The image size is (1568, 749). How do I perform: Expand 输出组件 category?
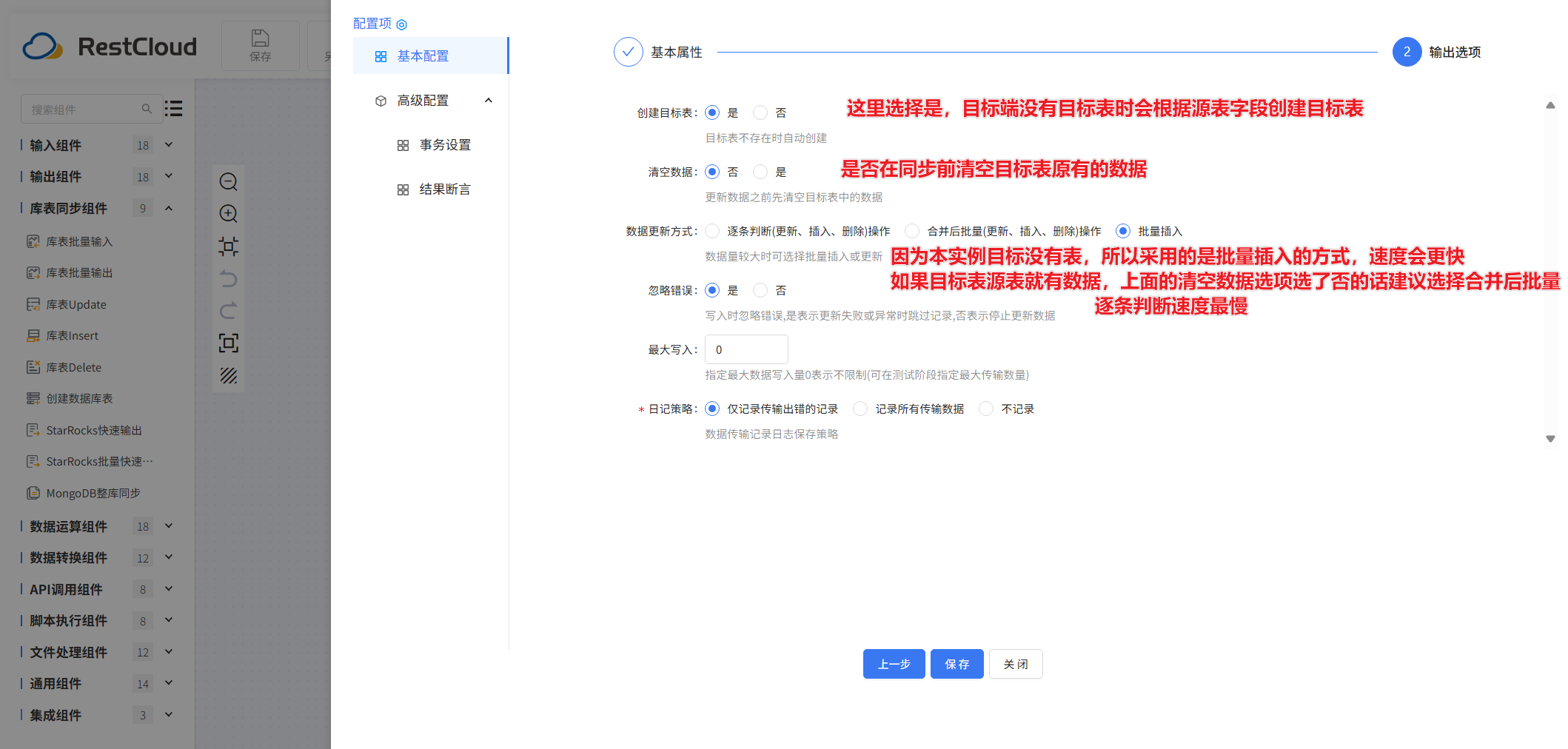coord(169,176)
